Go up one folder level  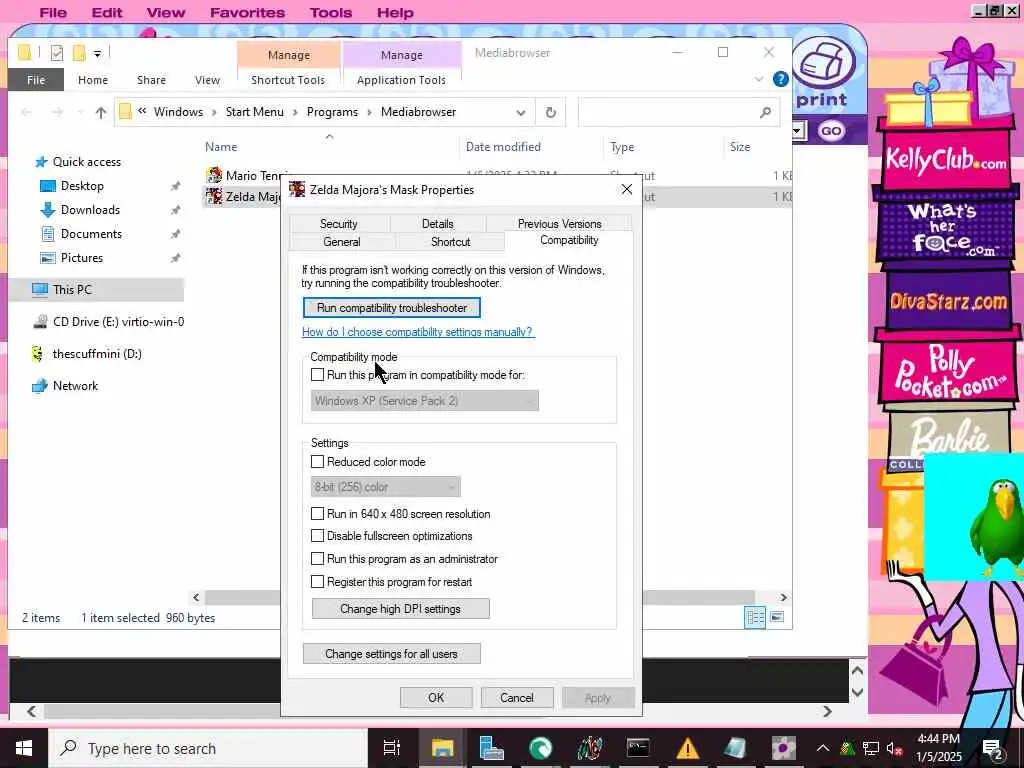[x=100, y=112]
